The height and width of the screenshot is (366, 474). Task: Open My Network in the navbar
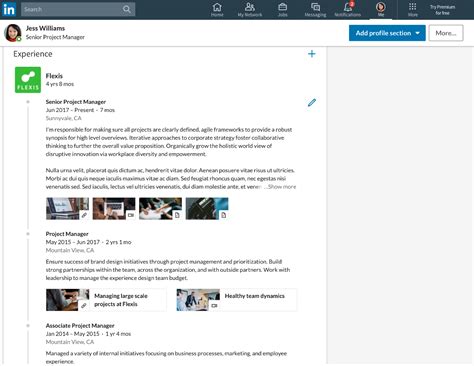click(x=250, y=10)
